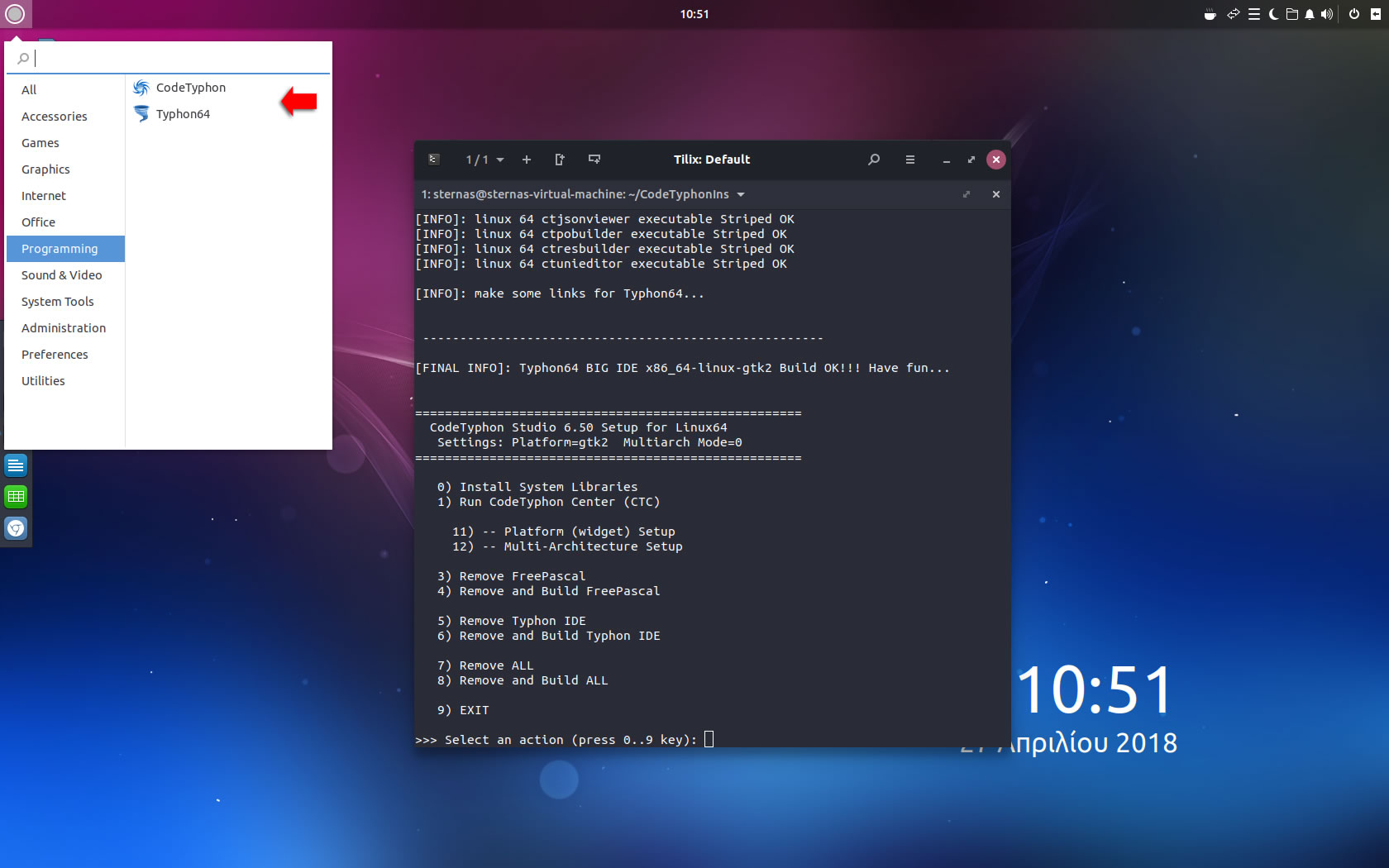Open the document writer dock icon

pyautogui.click(x=16, y=465)
